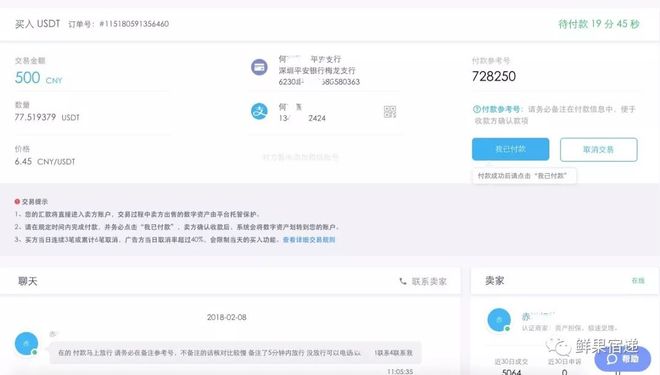Click the 500 CNY transaction amount

(x=38, y=78)
